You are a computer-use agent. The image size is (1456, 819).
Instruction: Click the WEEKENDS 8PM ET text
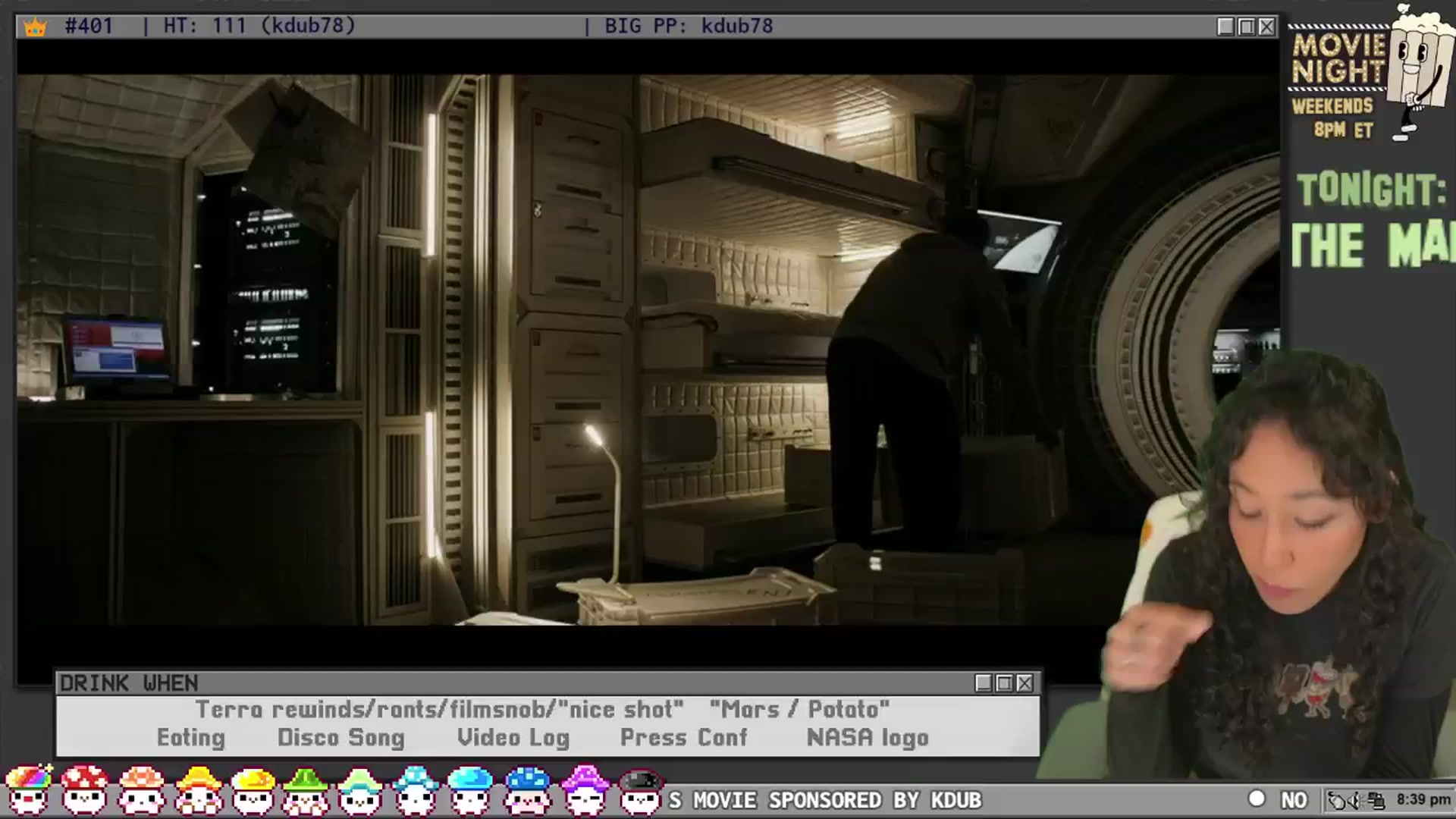(x=1333, y=118)
